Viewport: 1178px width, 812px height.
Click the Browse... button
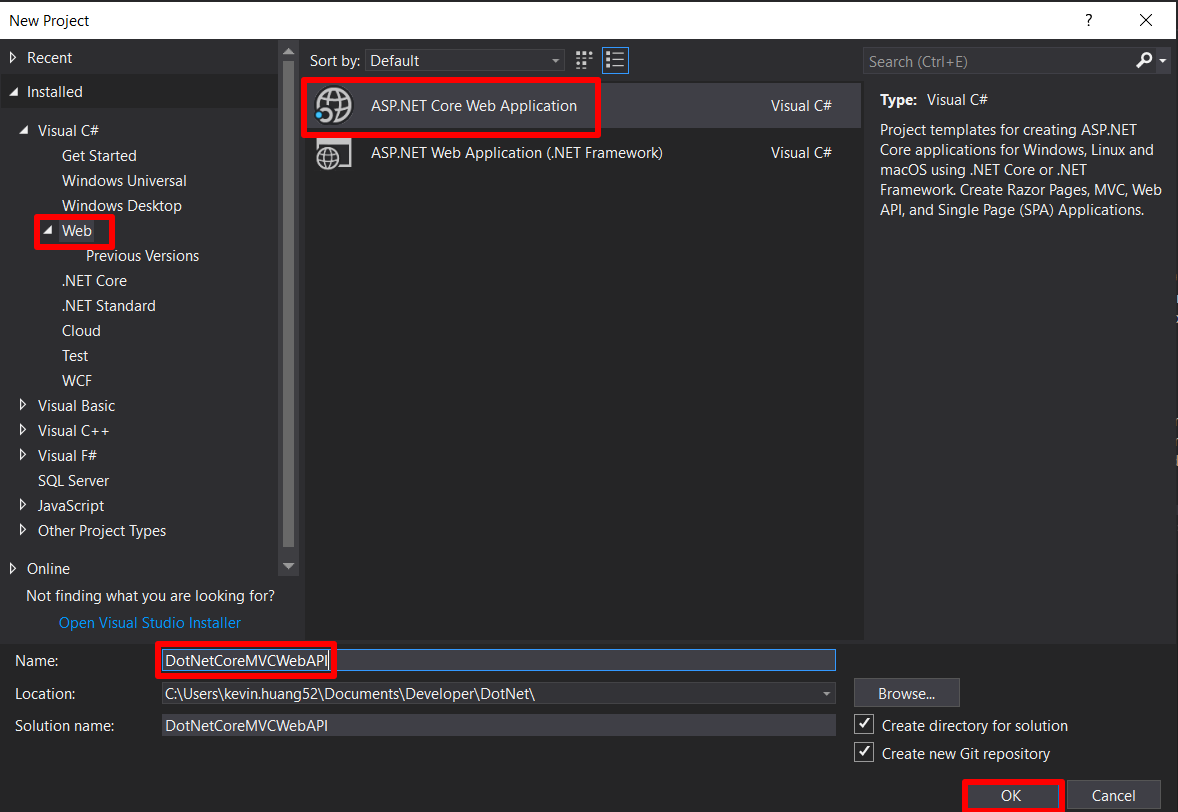click(x=906, y=693)
